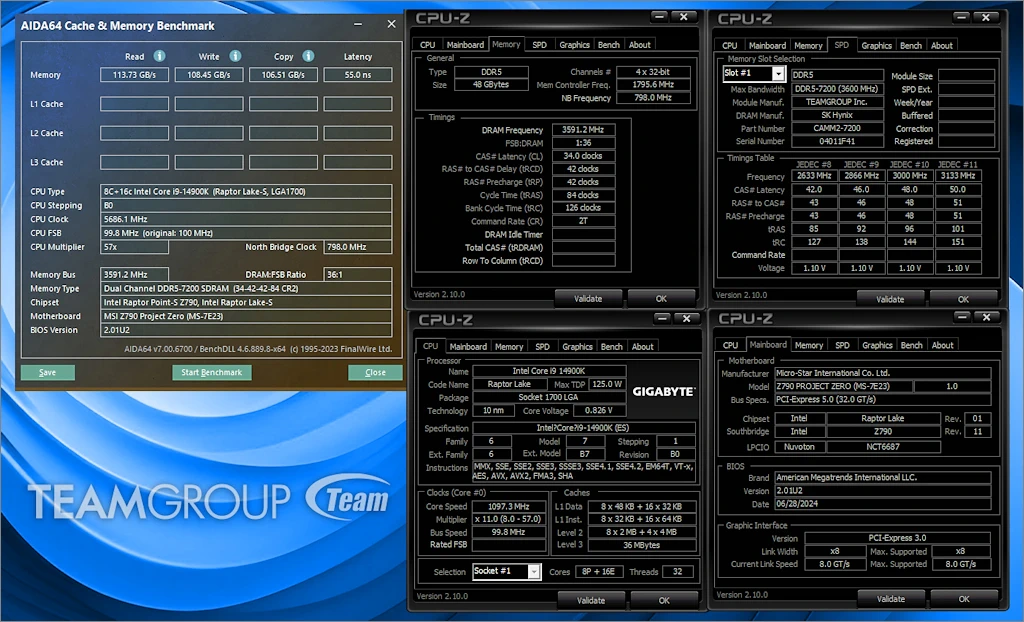Click the Memory Write value 108.45 GB/s
1024x622 pixels.
(x=209, y=75)
